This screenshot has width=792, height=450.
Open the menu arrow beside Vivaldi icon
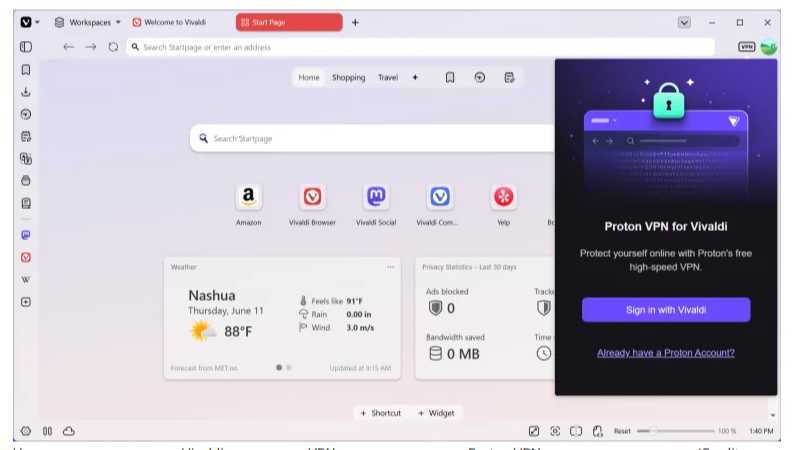[37, 22]
